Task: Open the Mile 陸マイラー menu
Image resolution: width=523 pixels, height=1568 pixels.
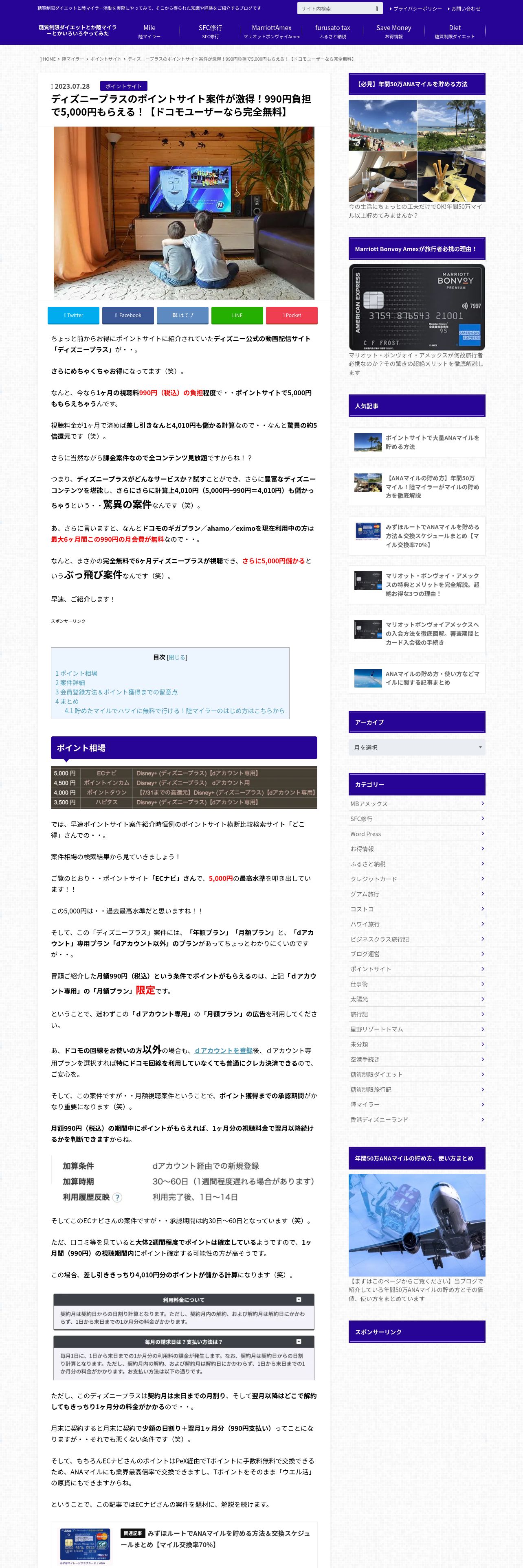Action: (149, 32)
